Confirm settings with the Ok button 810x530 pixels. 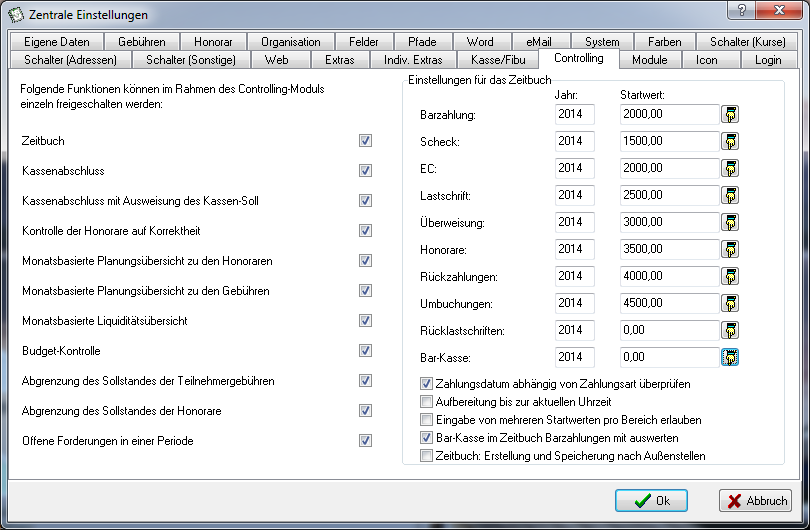[651, 501]
